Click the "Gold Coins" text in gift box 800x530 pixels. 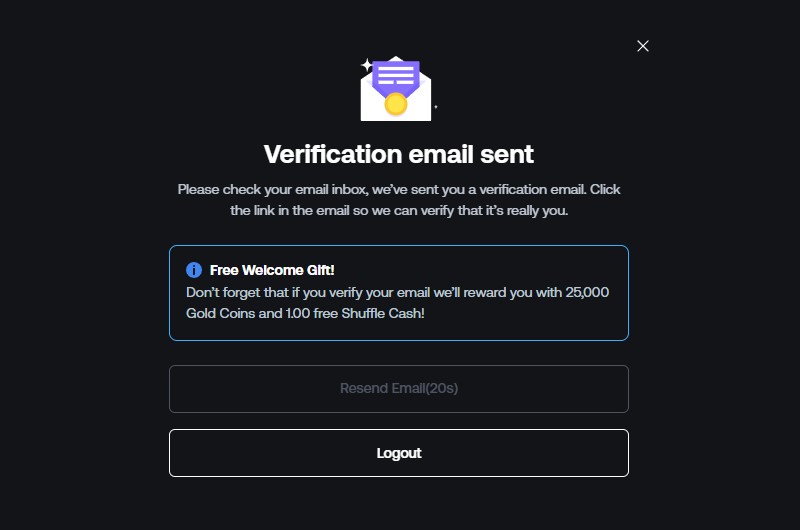point(220,313)
